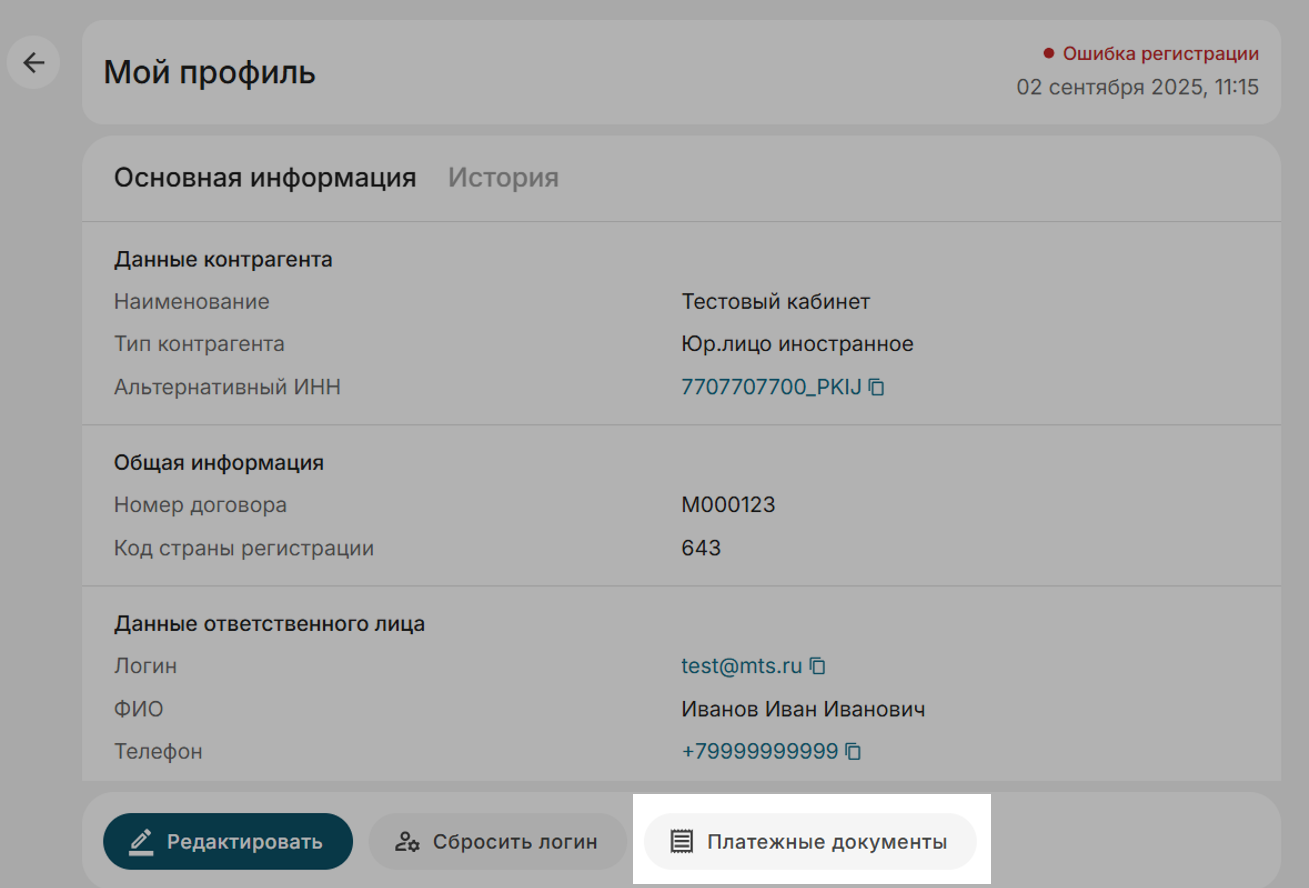Click the date 02 сентября 2025, 11:15
Image resolution: width=1309 pixels, height=888 pixels.
1137,87
